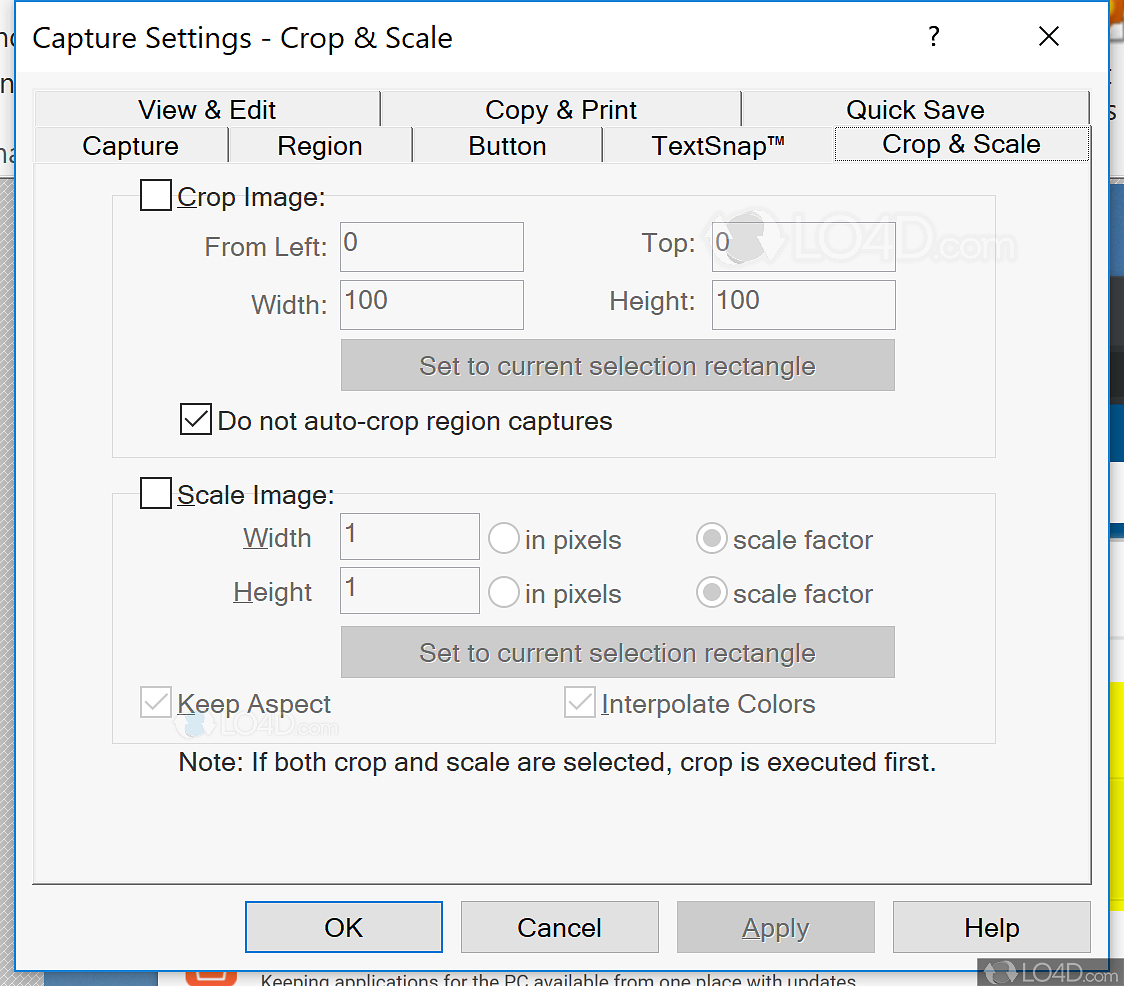Viewport: 1124px width, 986px height.
Task: Uncheck Do not auto-crop region captures
Action: 196,420
